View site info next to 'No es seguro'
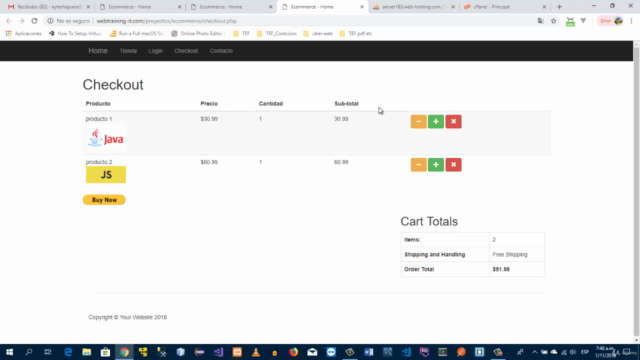This screenshot has height=360, width=640. pos(50,21)
